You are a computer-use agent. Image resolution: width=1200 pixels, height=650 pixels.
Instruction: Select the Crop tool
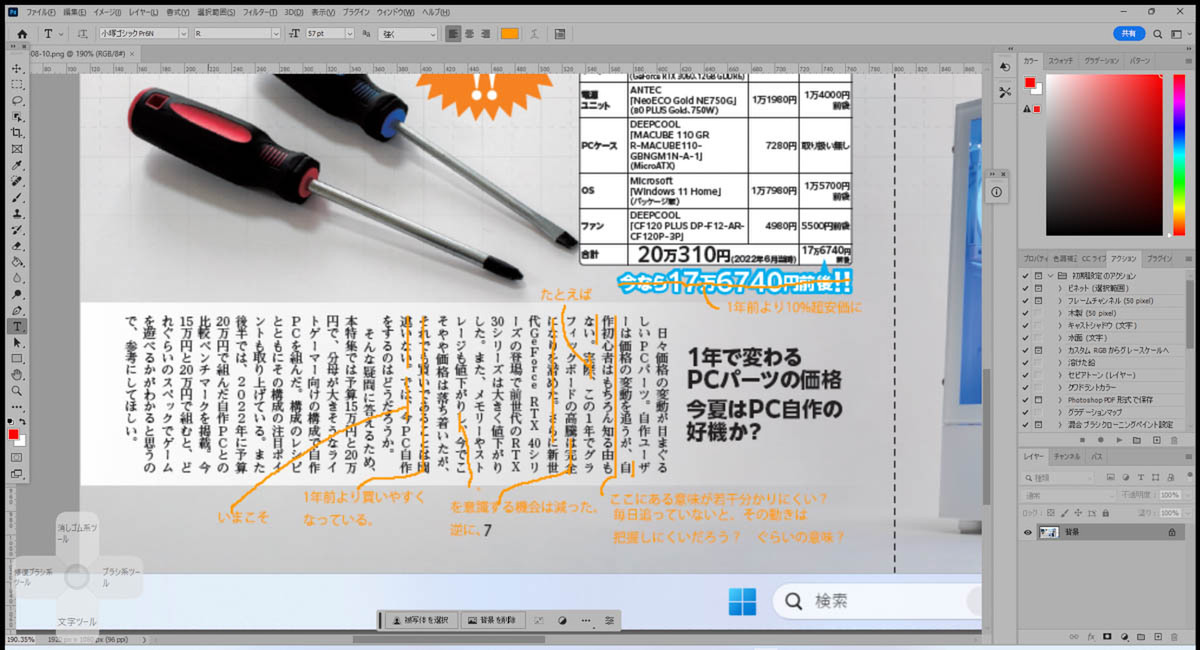point(17,133)
